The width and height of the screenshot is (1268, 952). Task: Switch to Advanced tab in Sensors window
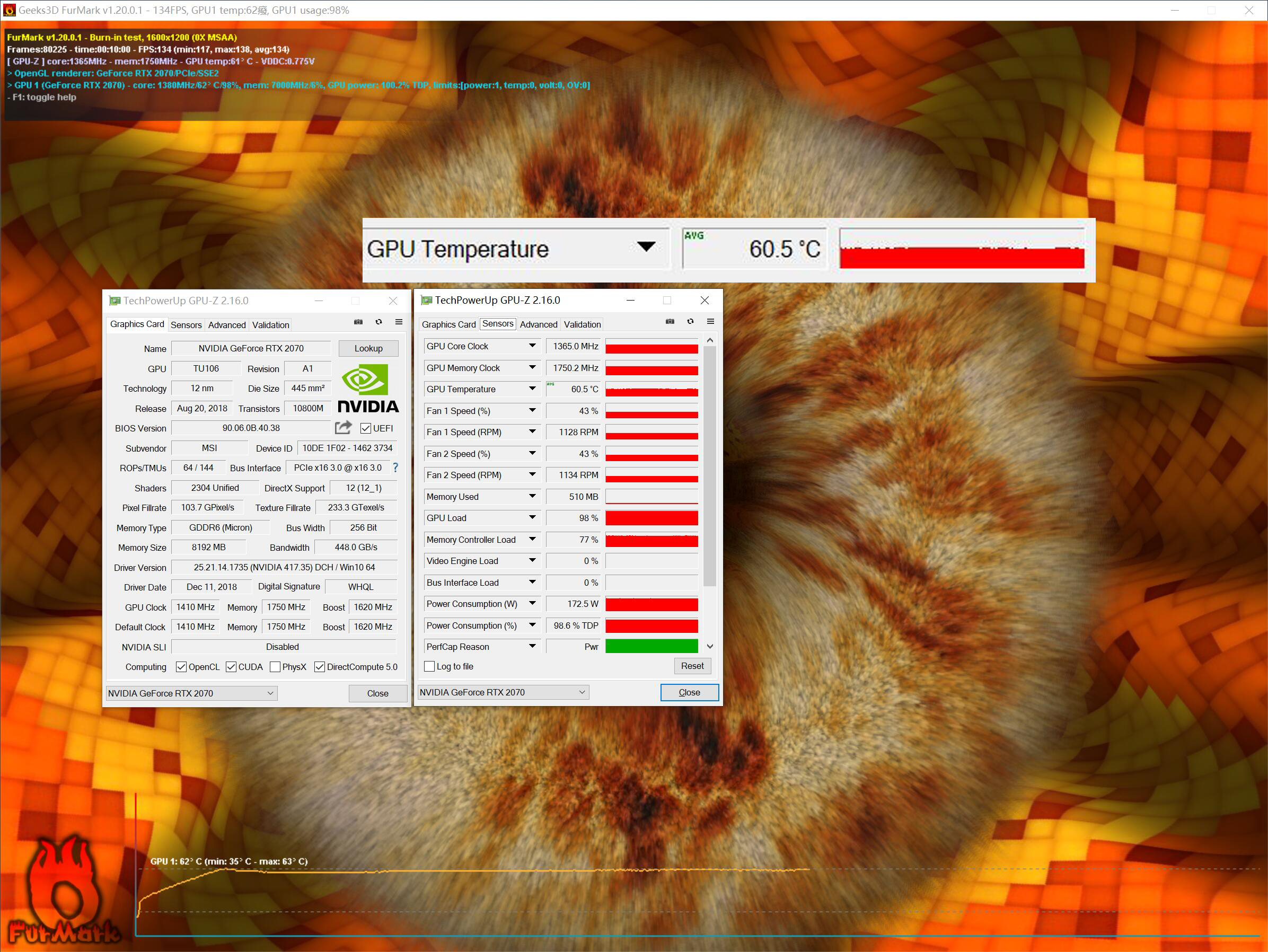click(538, 324)
